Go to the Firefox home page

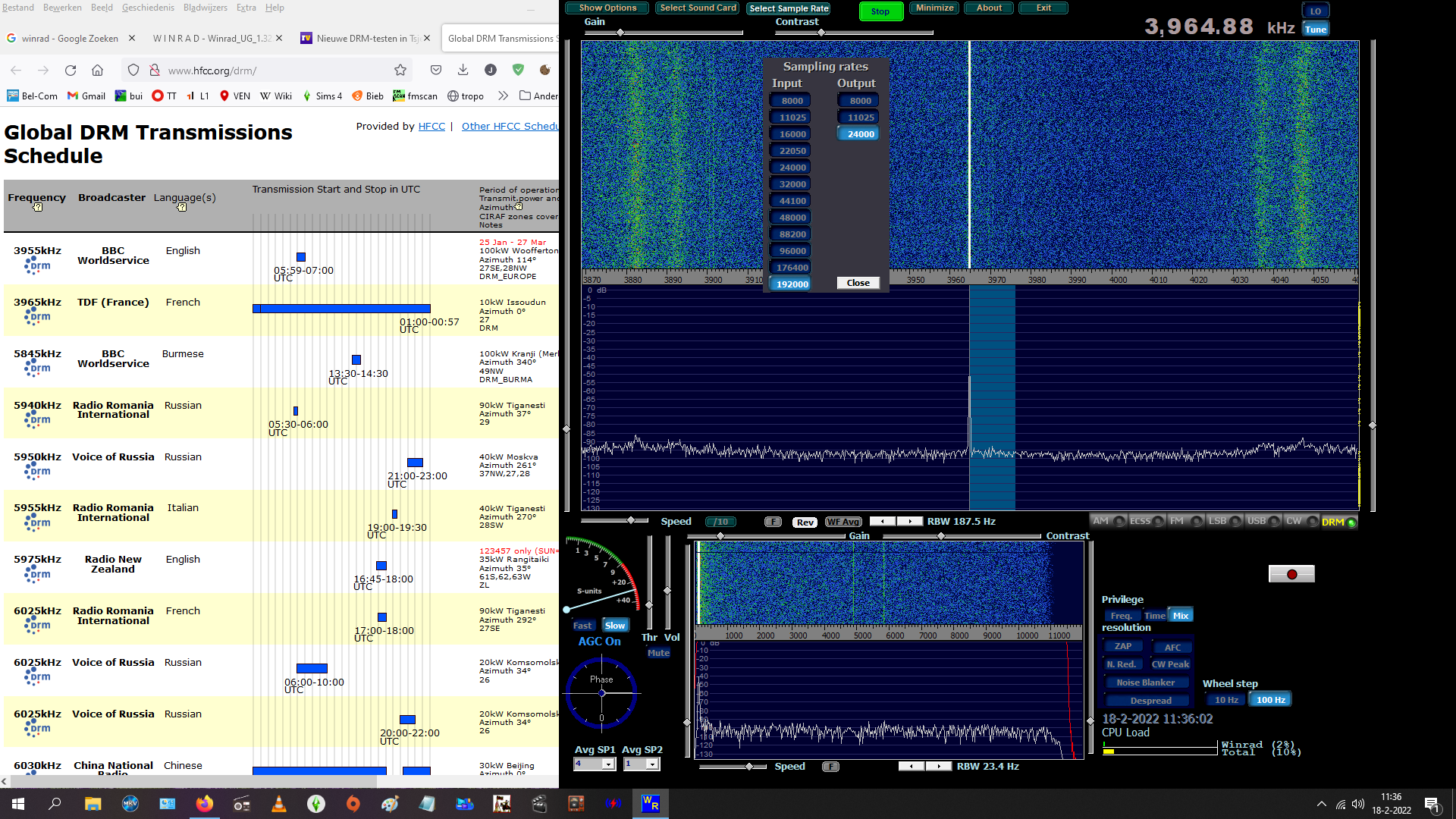tap(97, 71)
